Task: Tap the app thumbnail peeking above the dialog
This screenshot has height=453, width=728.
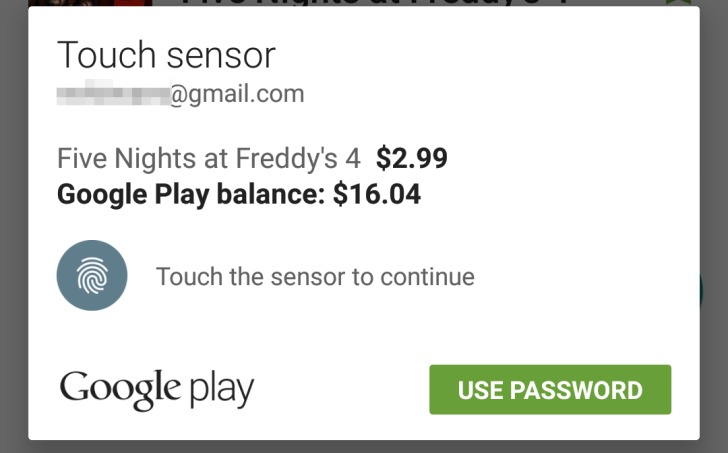Action: coord(90,3)
